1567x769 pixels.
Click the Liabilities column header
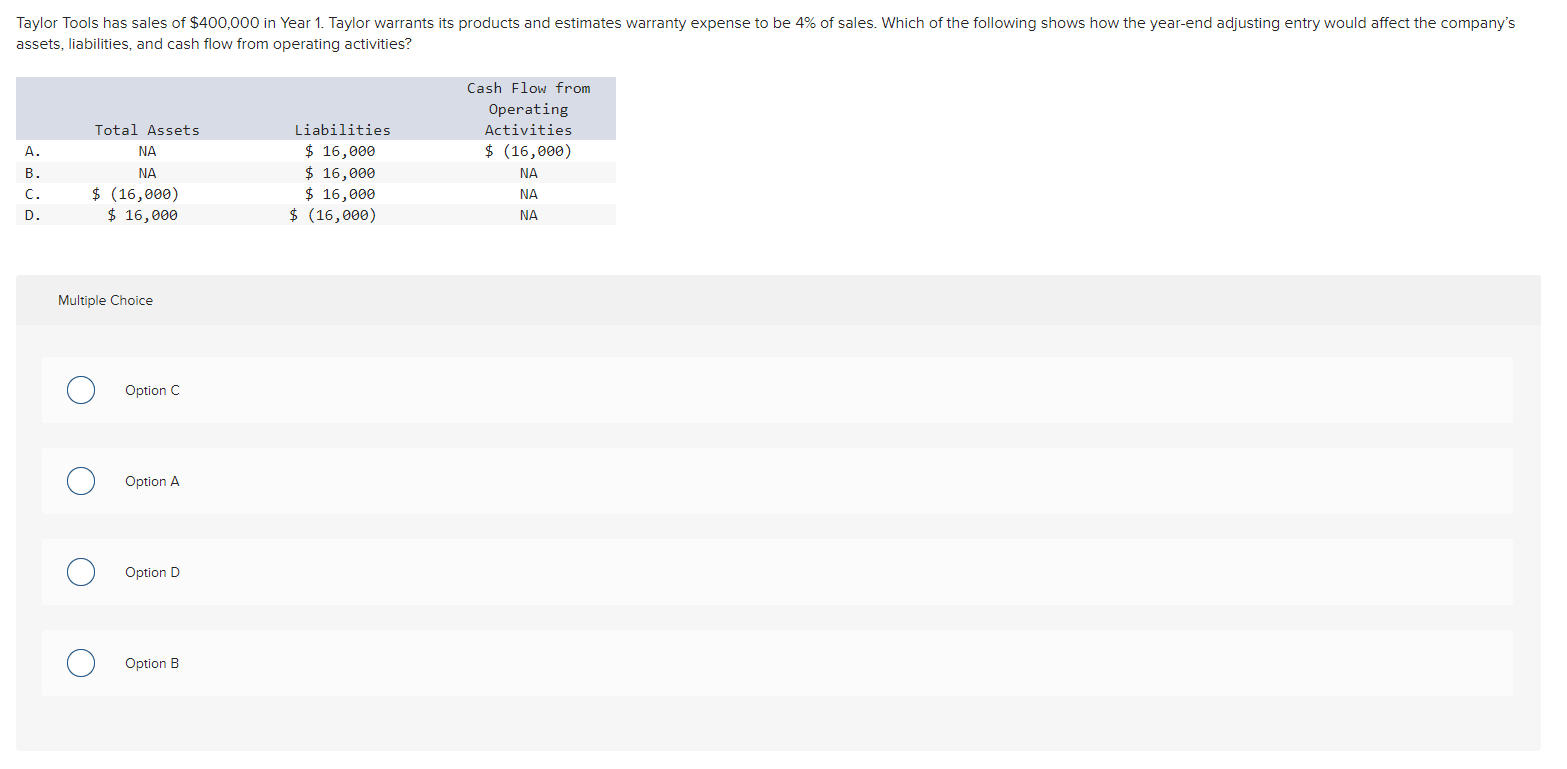[x=342, y=129]
